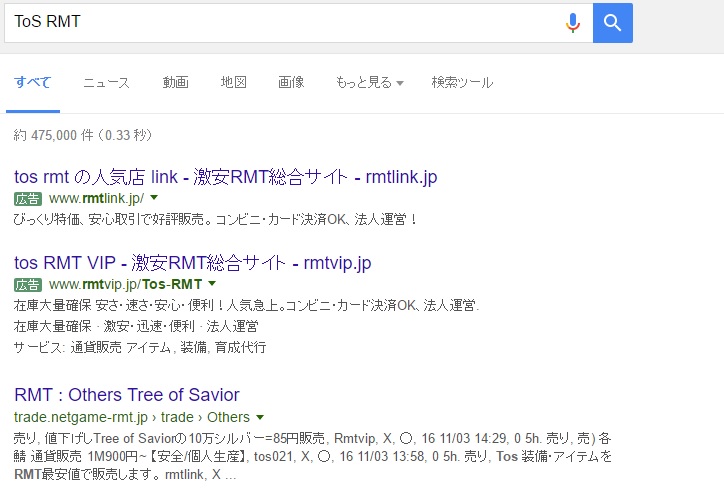Click the www.rmtlink.jp/ URL text

[x=96, y=199]
